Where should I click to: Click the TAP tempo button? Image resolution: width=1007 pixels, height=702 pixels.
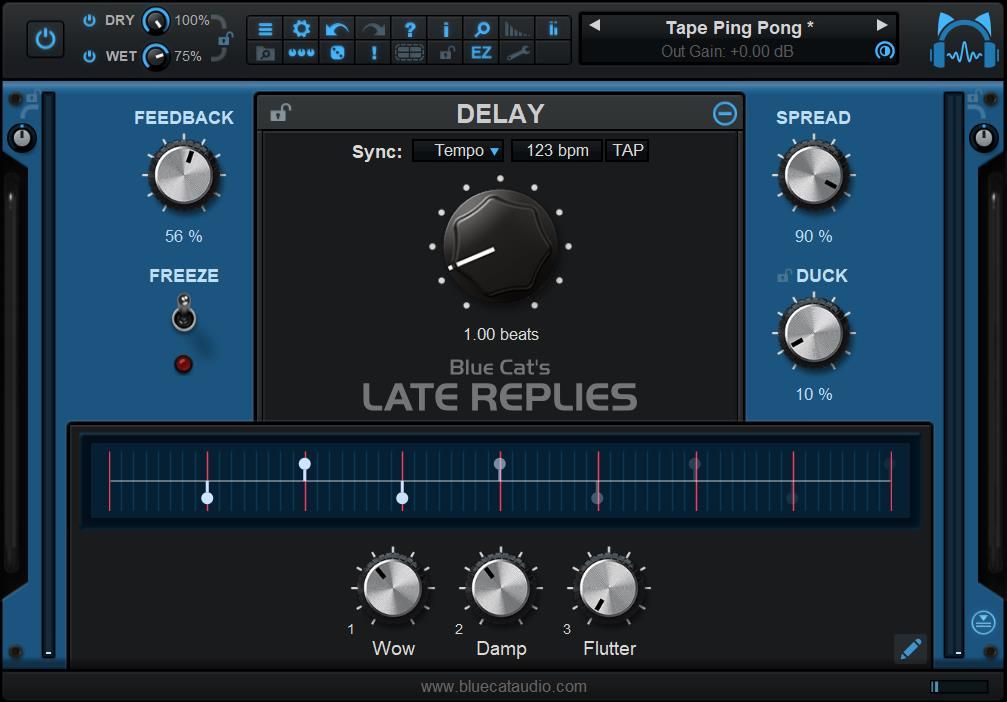(628, 151)
